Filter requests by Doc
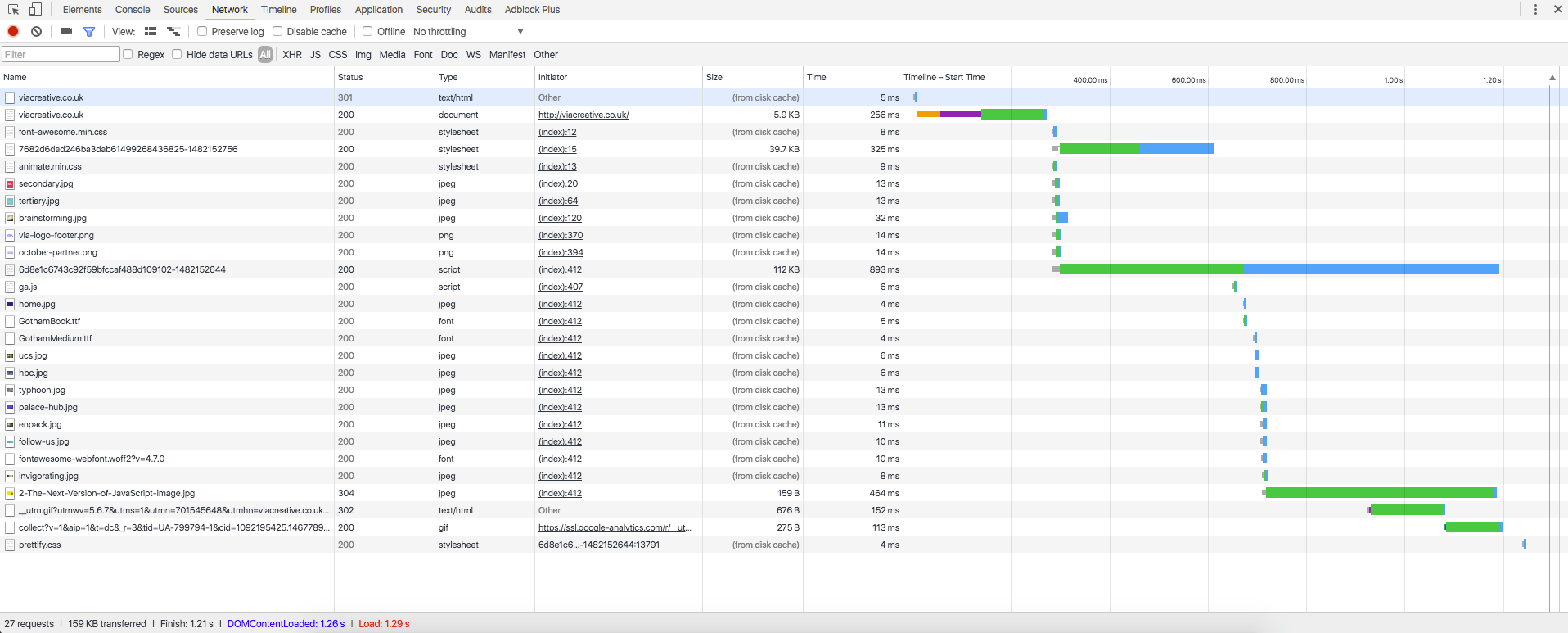 (x=449, y=55)
